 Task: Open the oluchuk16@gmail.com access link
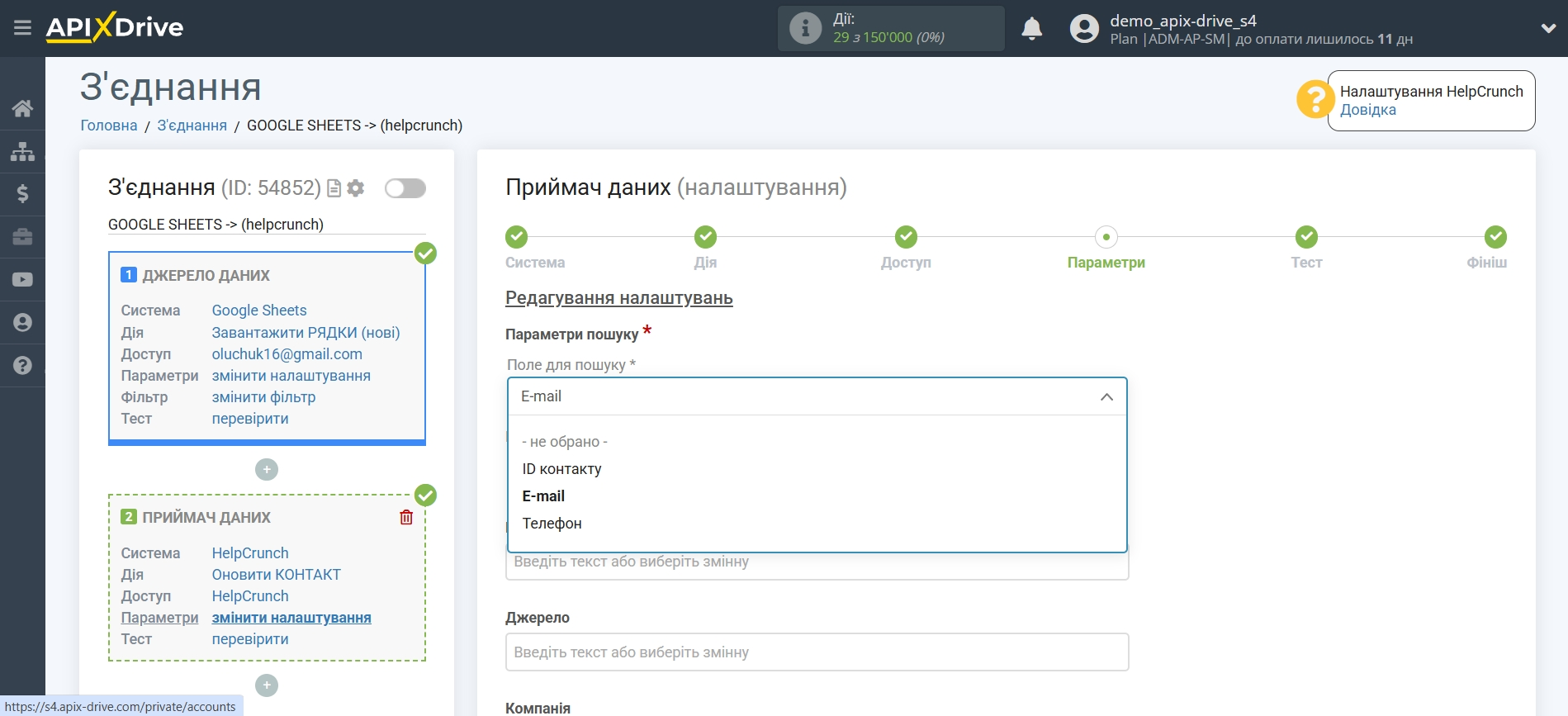point(287,354)
